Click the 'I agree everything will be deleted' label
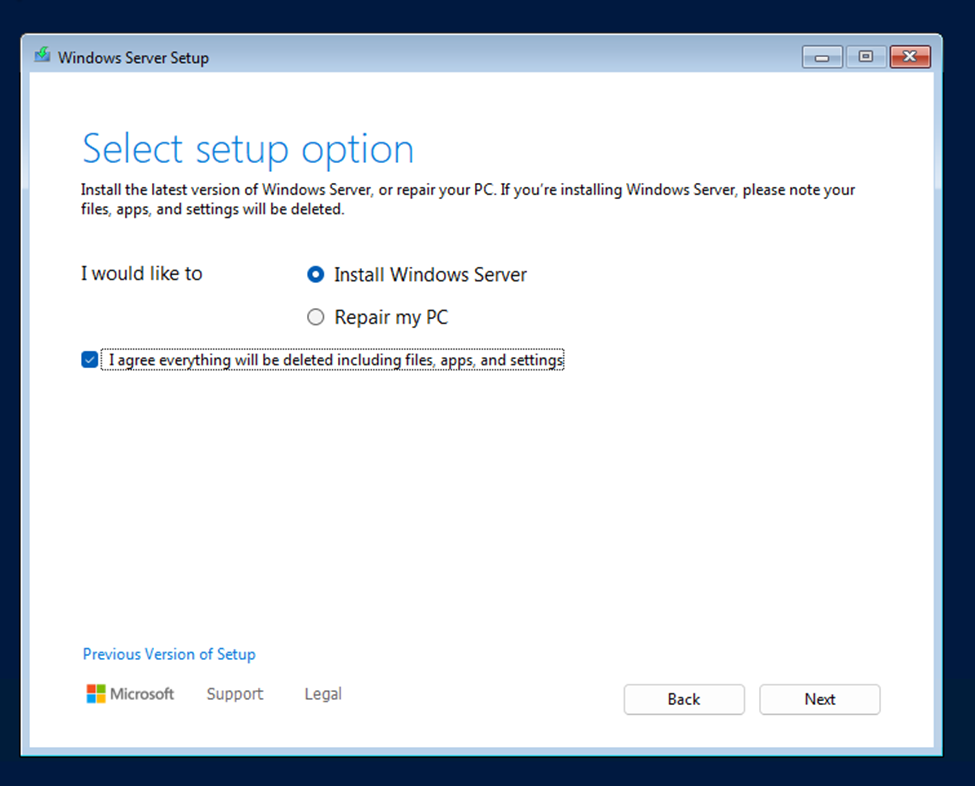The image size is (975, 786). point(333,359)
